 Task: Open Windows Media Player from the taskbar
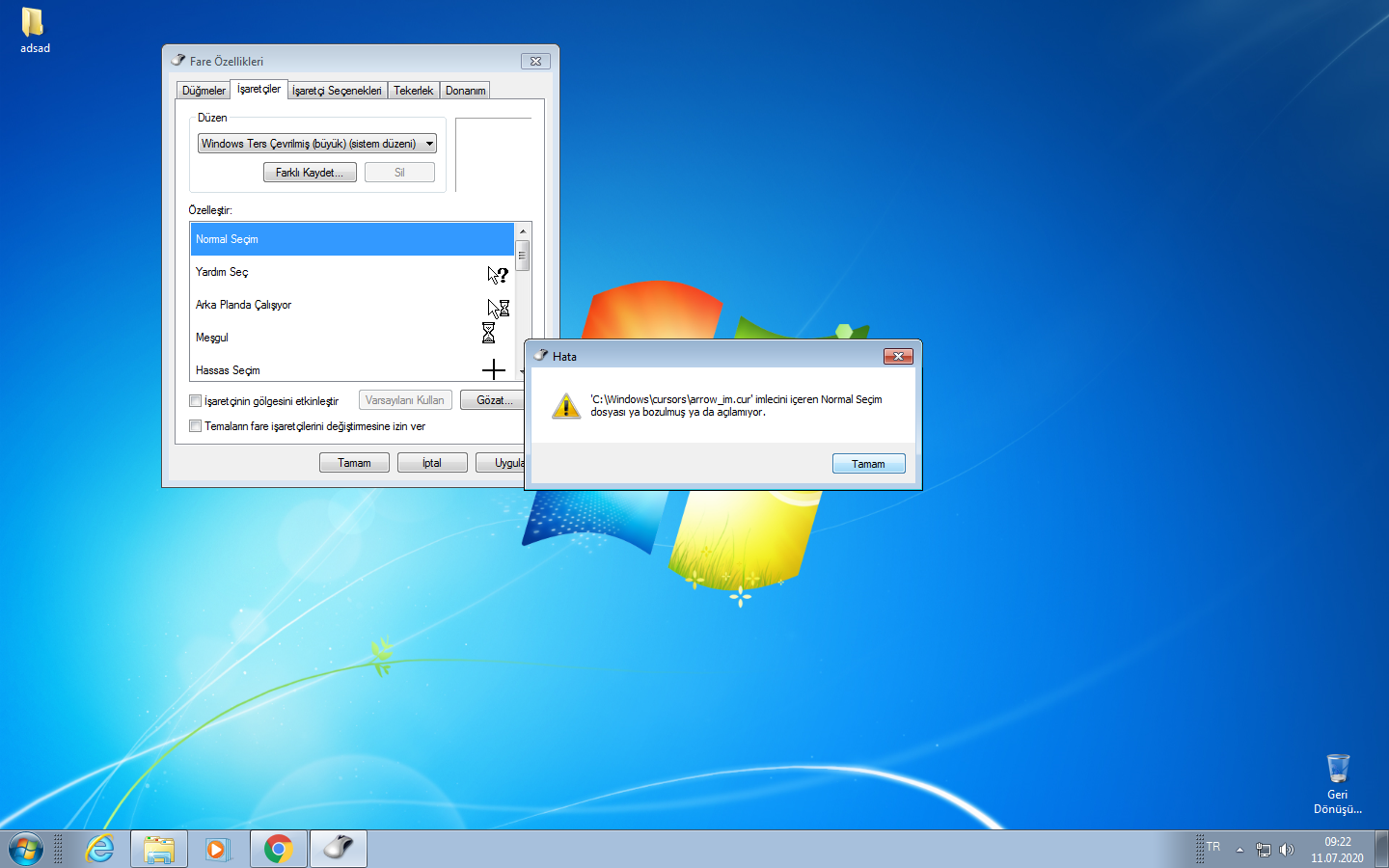point(217,849)
